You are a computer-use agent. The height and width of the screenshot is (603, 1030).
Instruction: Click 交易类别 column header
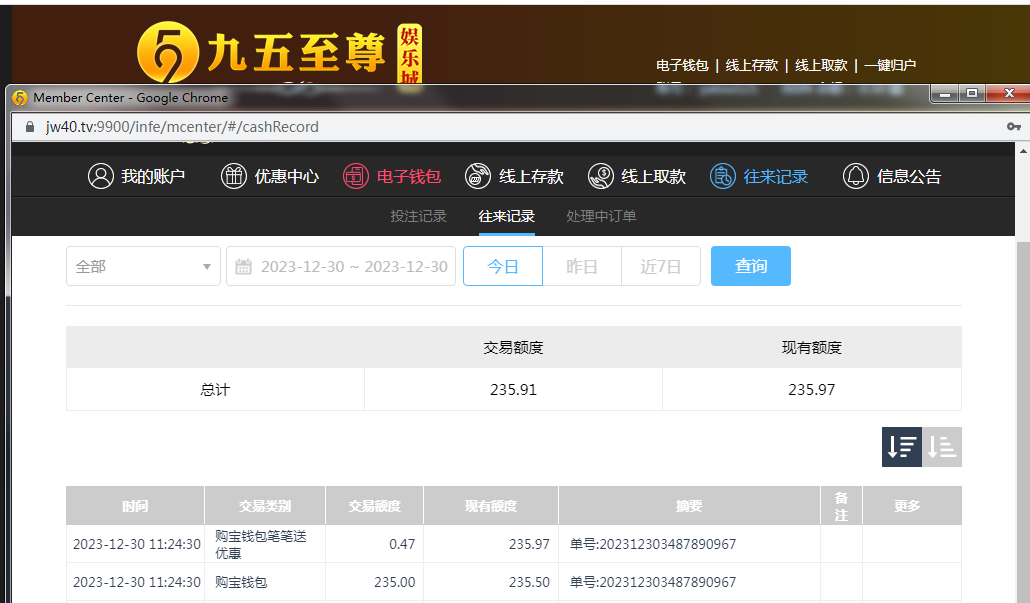coord(265,506)
